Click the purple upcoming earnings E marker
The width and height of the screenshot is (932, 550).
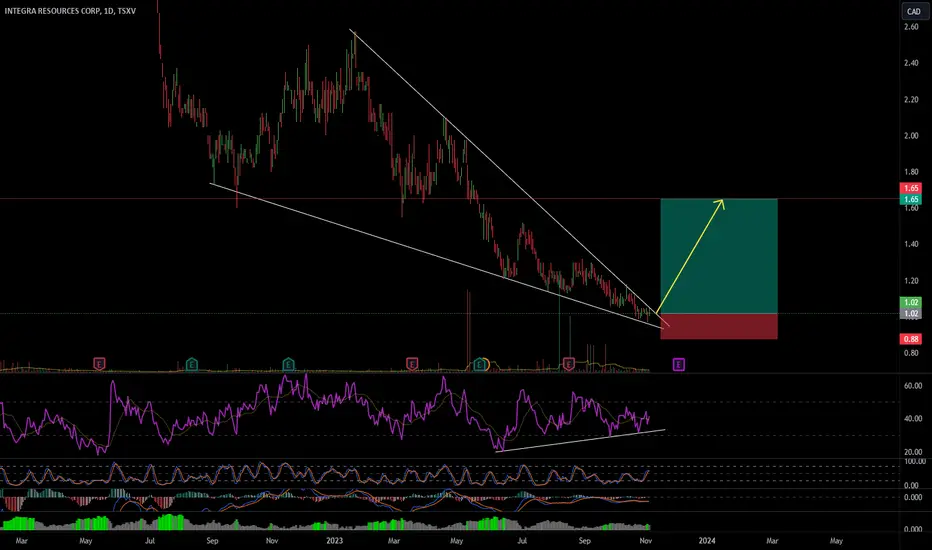[x=679, y=364]
